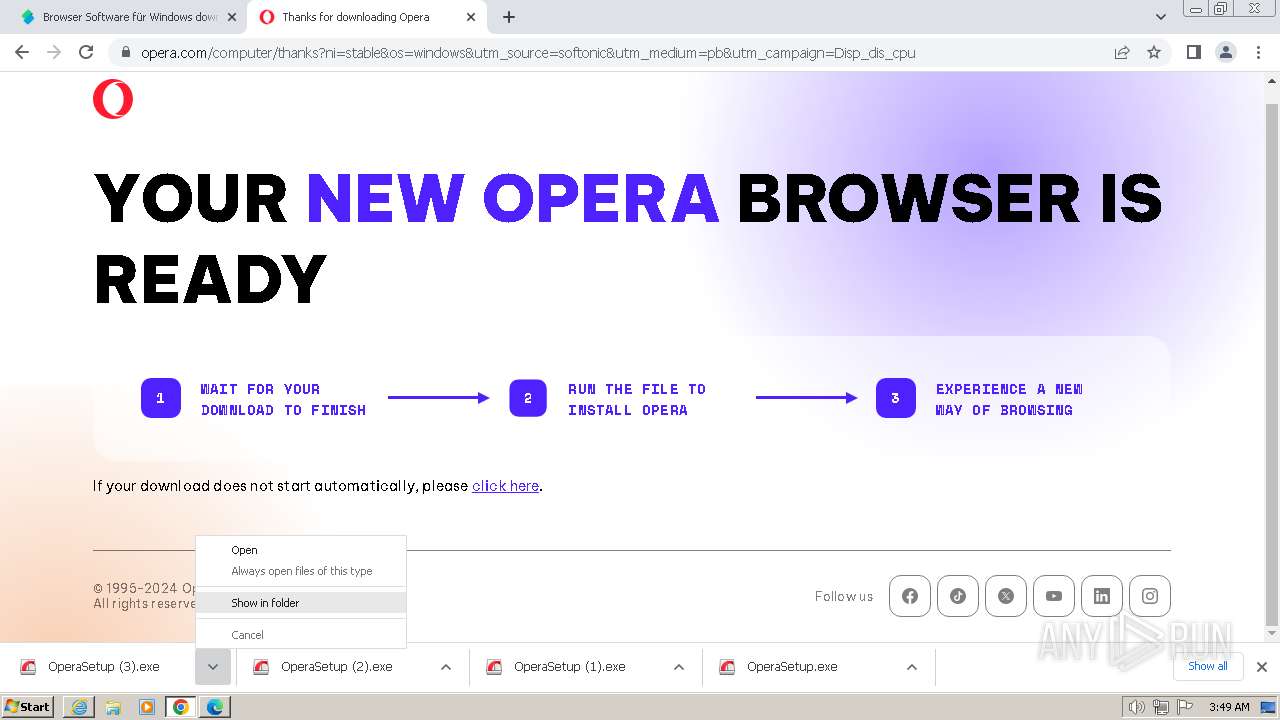This screenshot has height=720, width=1280.
Task: Select Cancel in the download menu
Action: coord(301,635)
